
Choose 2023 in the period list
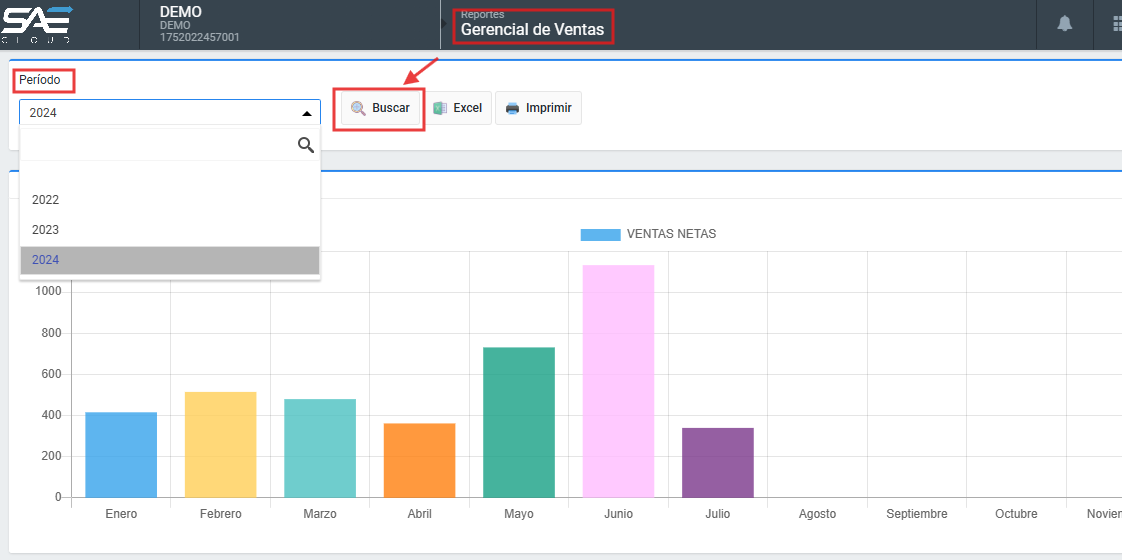pos(46,230)
